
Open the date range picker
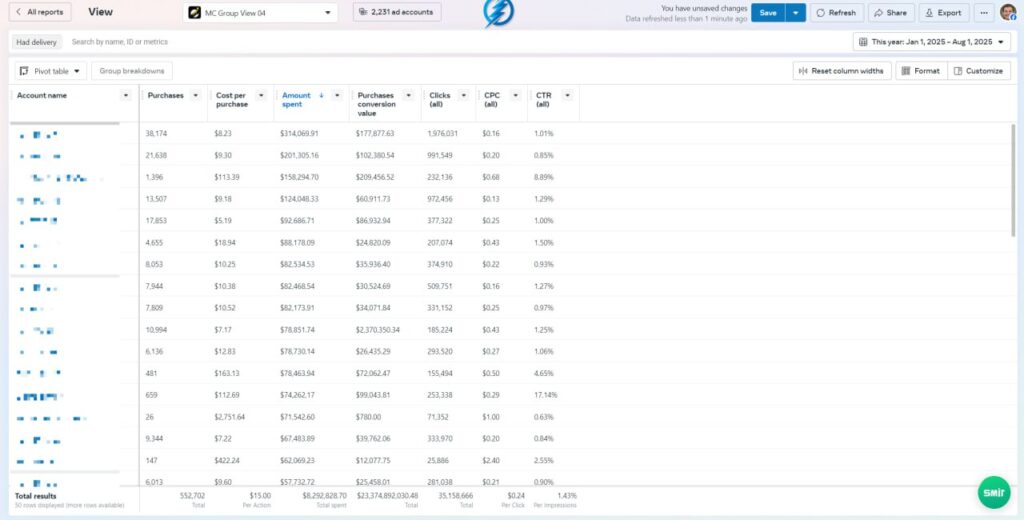(x=932, y=42)
